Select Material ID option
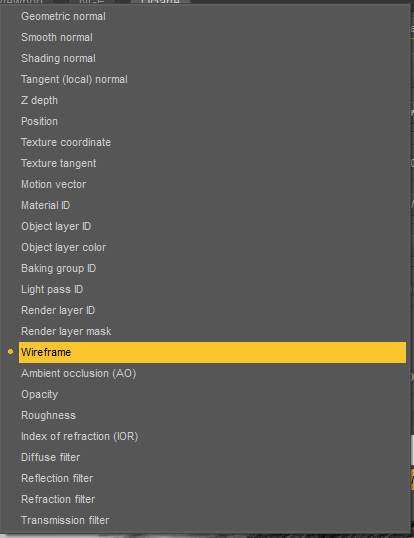The image size is (414, 538). point(212,205)
